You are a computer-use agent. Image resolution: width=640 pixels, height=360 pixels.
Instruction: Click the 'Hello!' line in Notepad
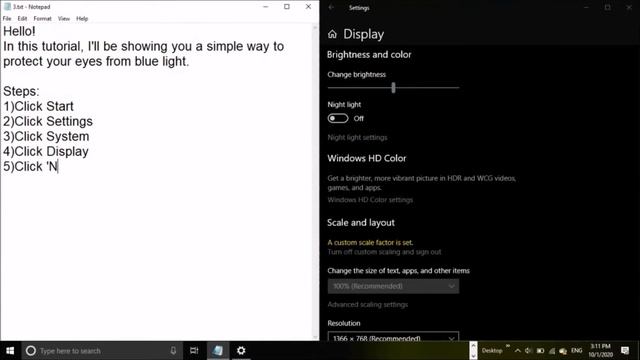tap(19, 31)
